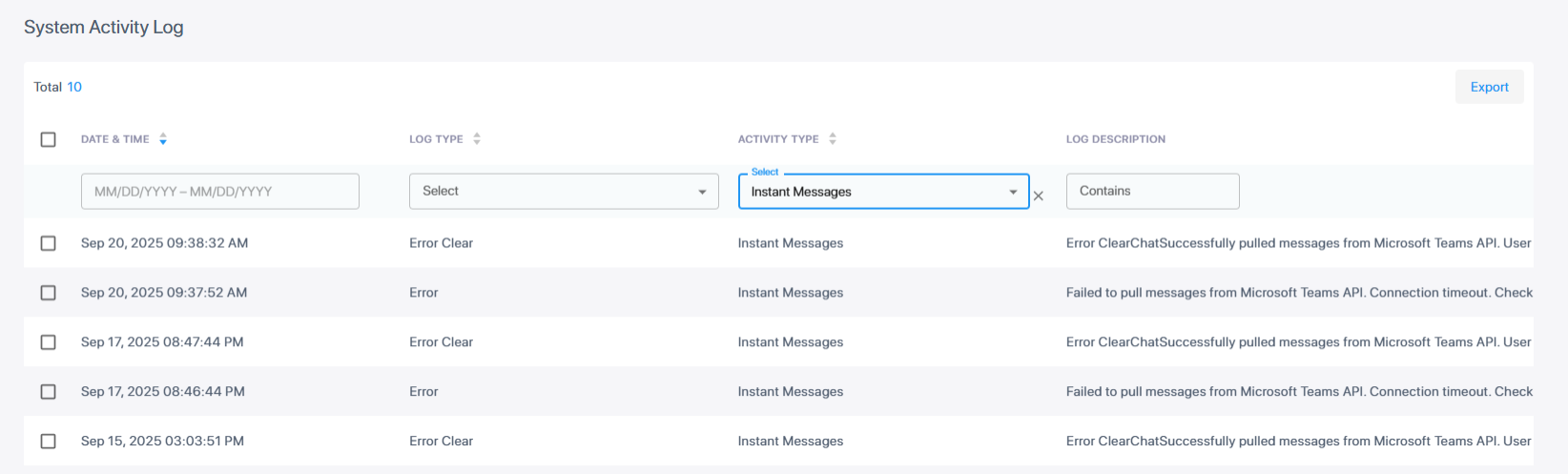This screenshot has height=474, width=1568.
Task: Sort by Date & Time column icon
Action: (163, 139)
